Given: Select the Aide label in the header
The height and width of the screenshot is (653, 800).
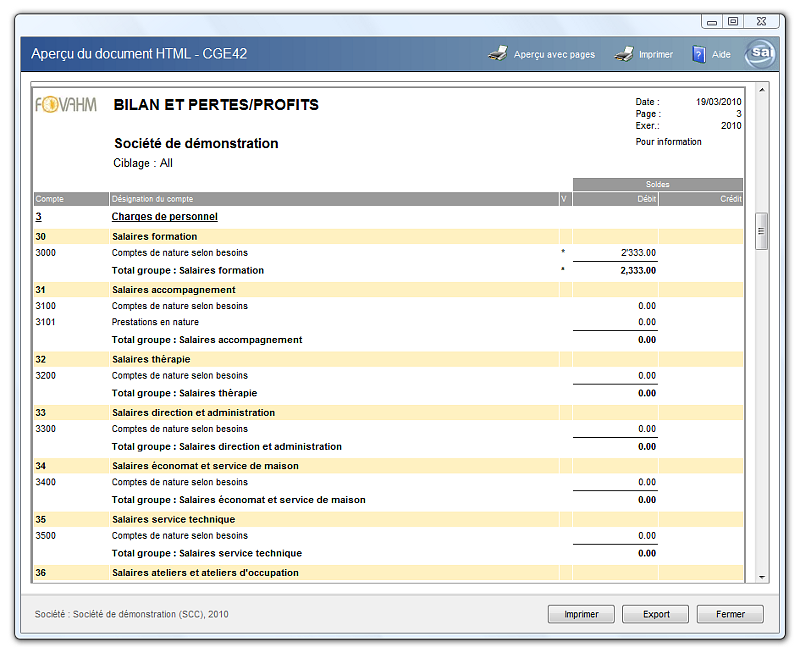Looking at the screenshot, I should coord(721,55).
